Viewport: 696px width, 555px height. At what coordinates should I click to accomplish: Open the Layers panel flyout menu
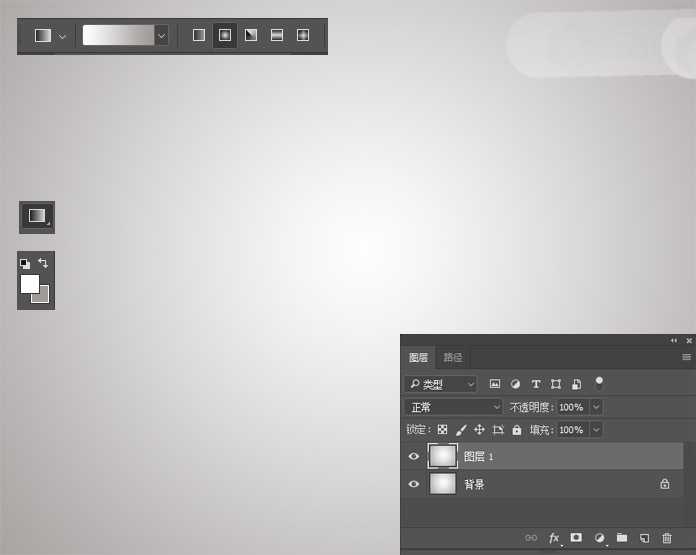(x=686, y=357)
